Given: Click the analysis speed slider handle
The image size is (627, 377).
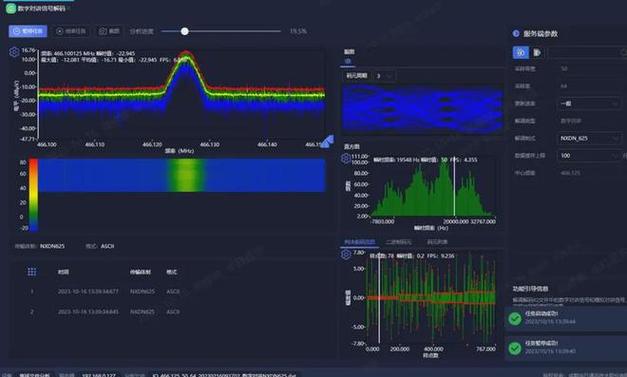Looking at the screenshot, I should pos(184,31).
